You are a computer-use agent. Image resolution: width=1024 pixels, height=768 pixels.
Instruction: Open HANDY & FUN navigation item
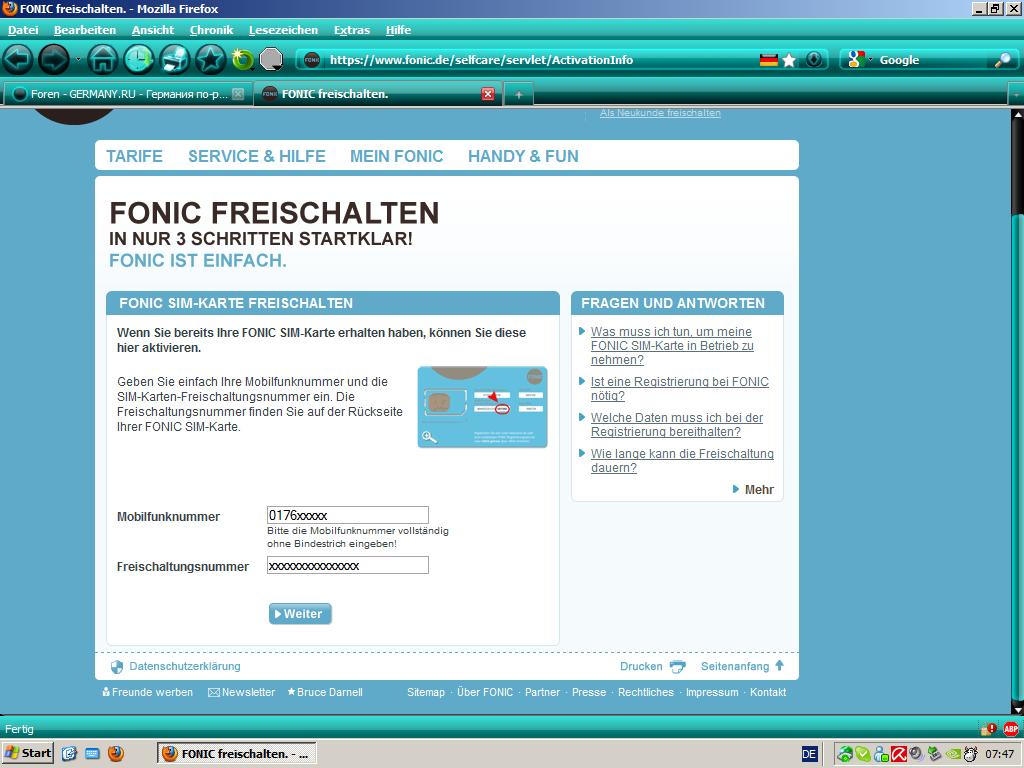523,156
